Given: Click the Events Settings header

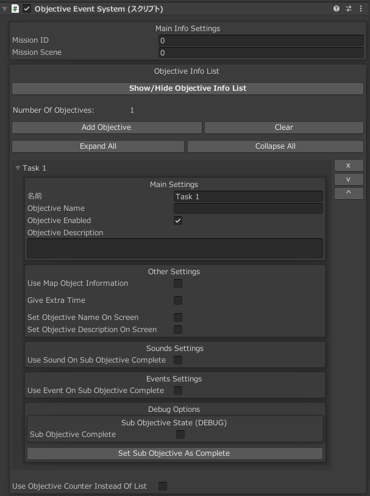Looking at the screenshot, I should click(174, 379).
